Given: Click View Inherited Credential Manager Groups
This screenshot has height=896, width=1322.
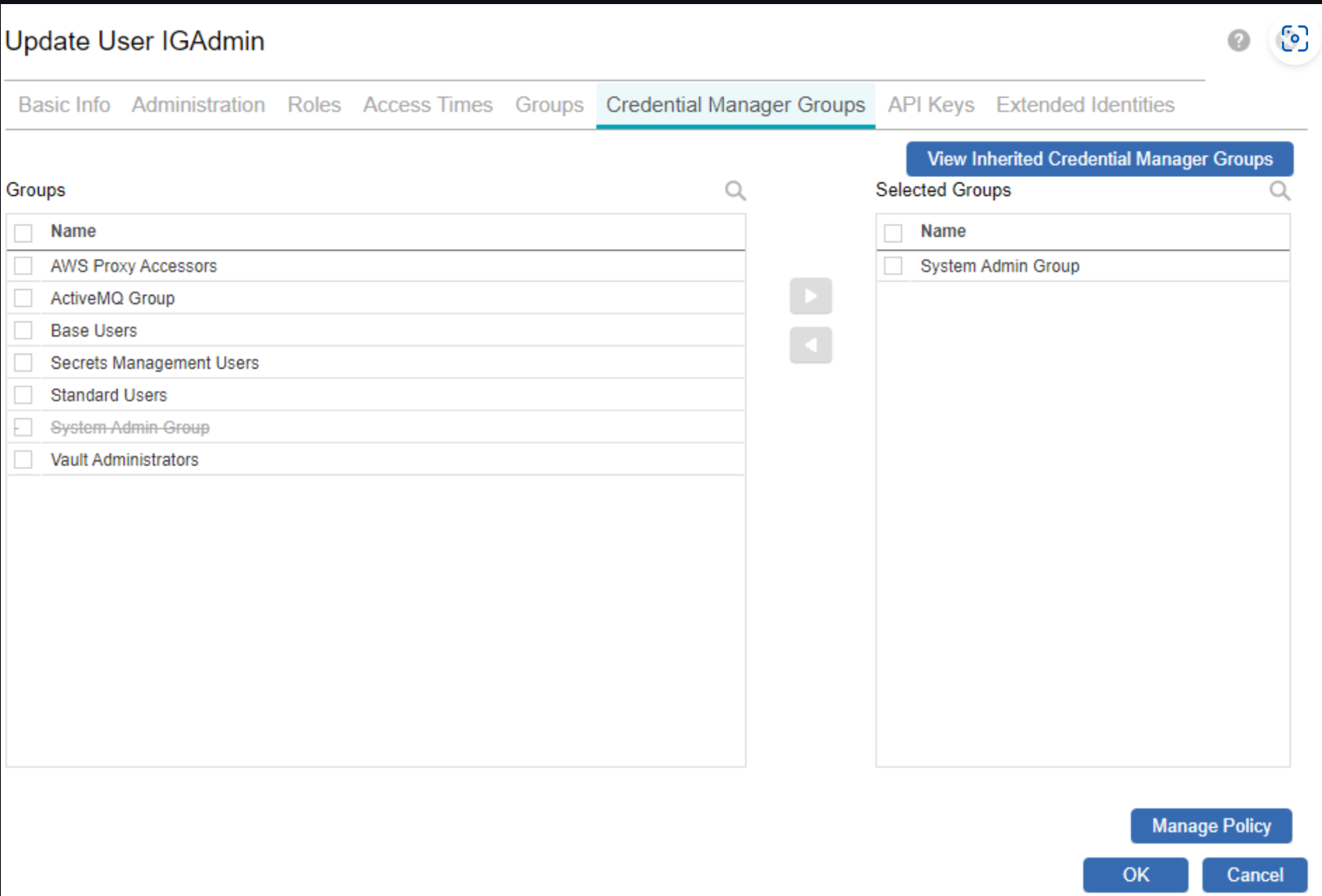Looking at the screenshot, I should [1099, 159].
